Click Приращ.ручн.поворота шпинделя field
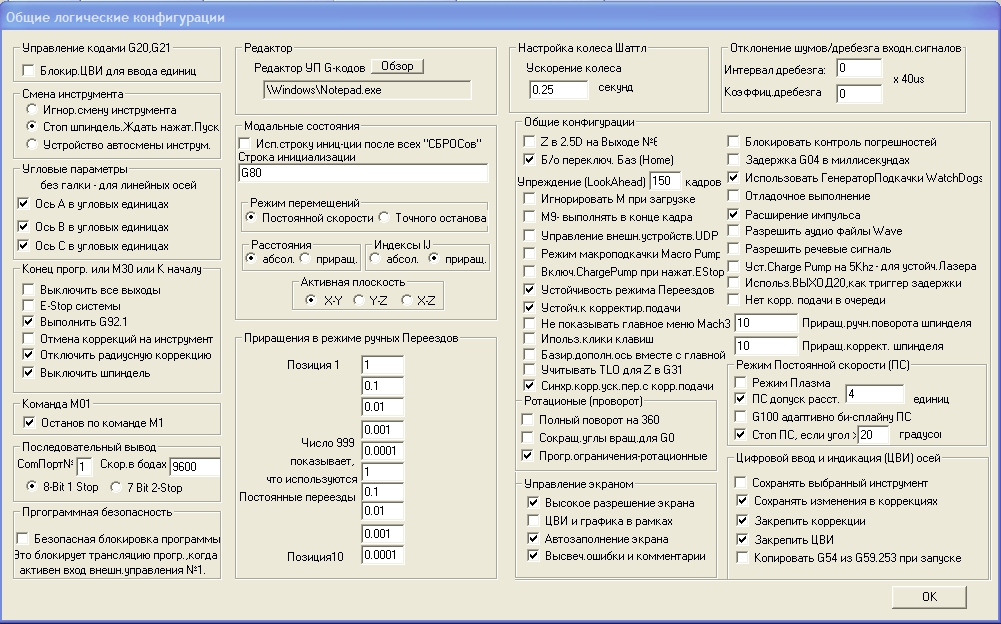 click(766, 323)
